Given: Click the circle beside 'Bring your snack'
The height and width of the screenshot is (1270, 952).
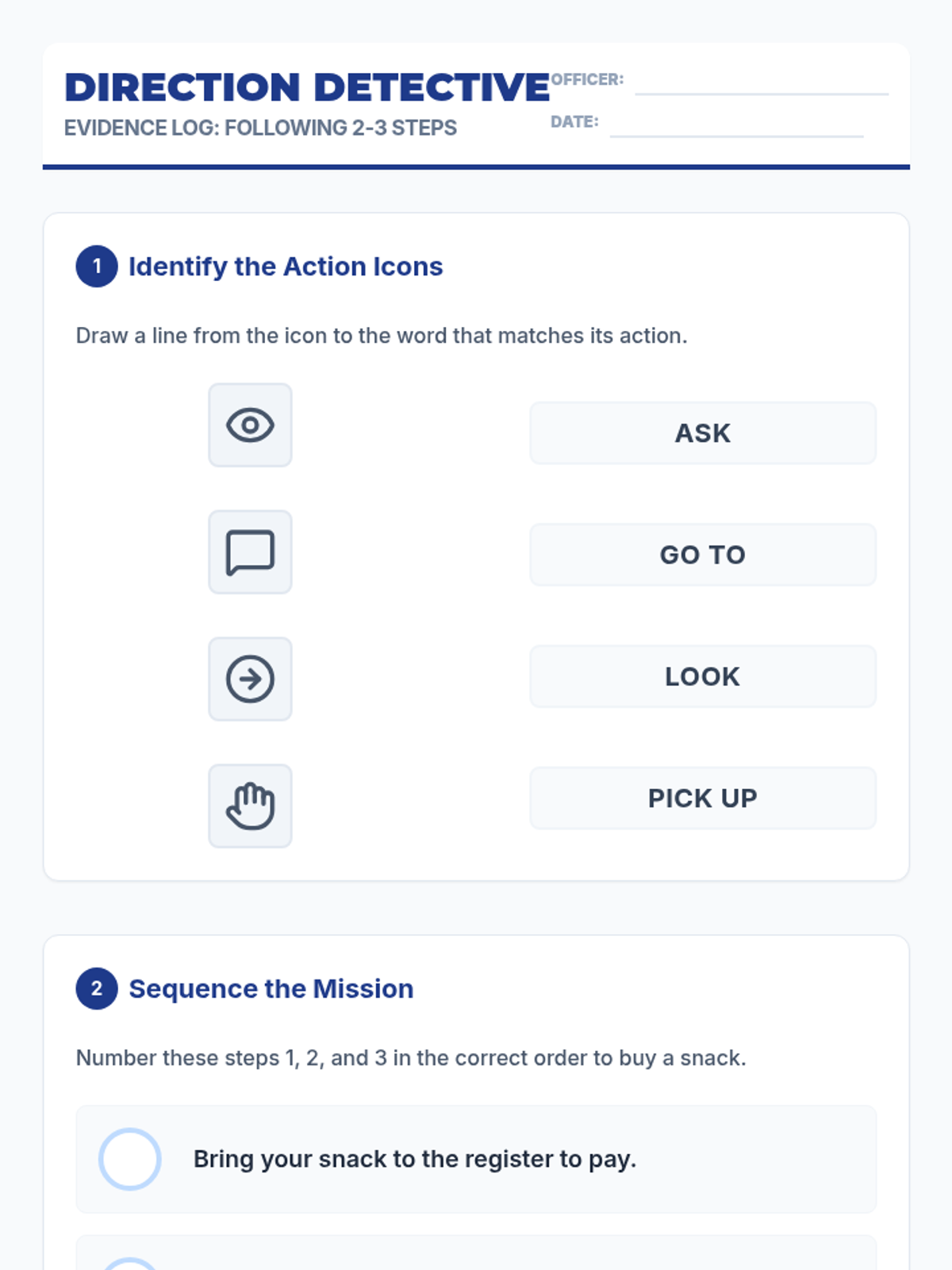Looking at the screenshot, I should [130, 1159].
